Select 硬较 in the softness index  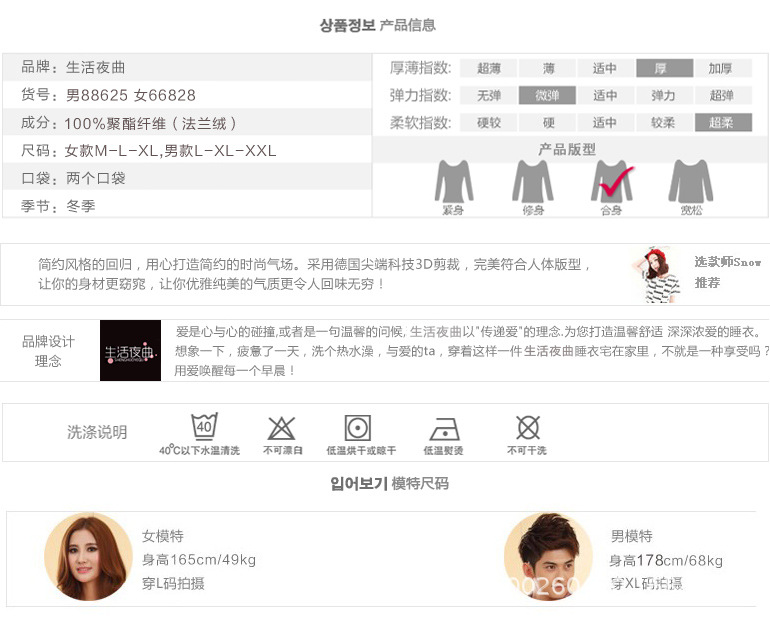488,122
